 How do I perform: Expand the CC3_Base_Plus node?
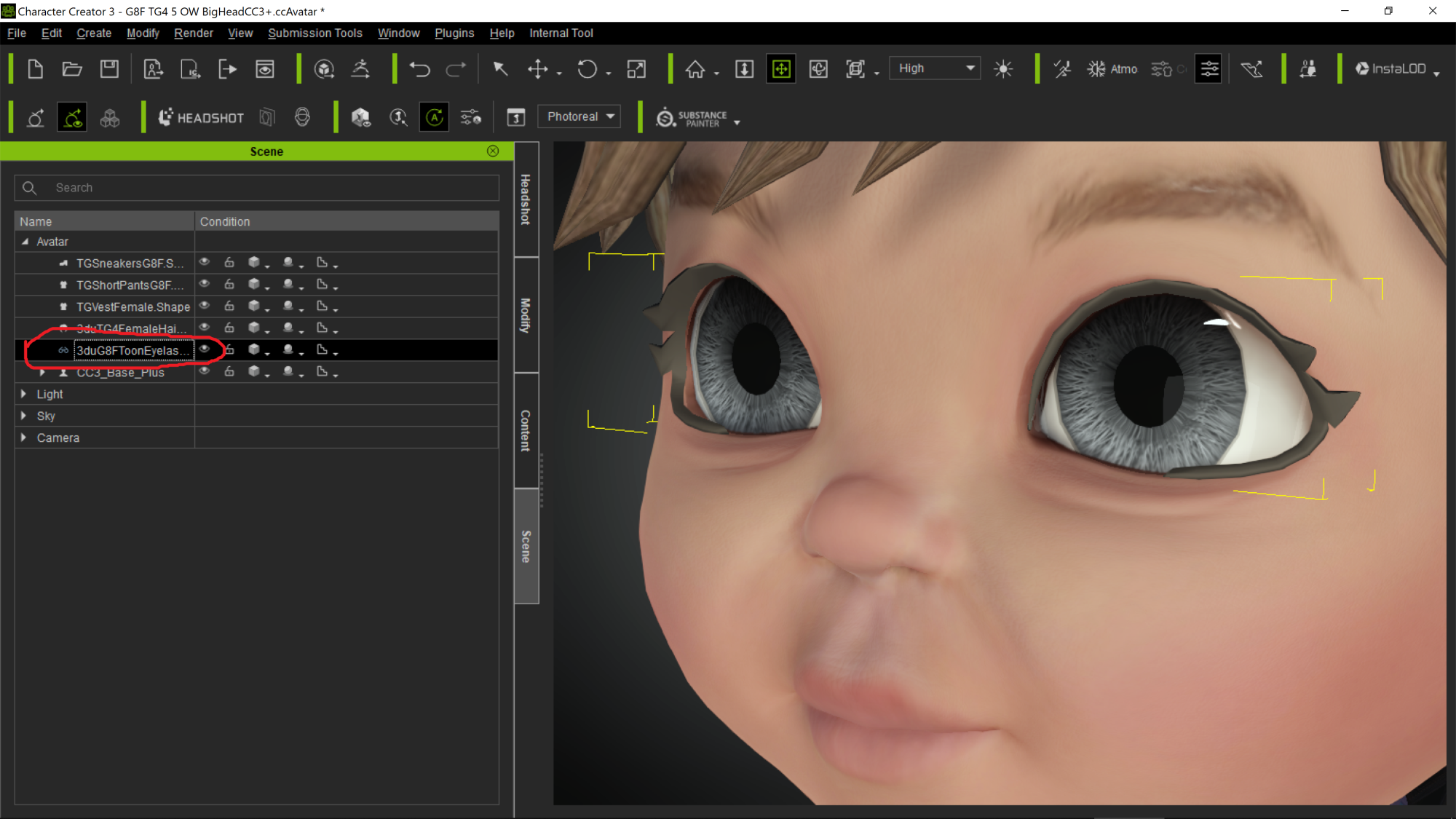pos(42,372)
